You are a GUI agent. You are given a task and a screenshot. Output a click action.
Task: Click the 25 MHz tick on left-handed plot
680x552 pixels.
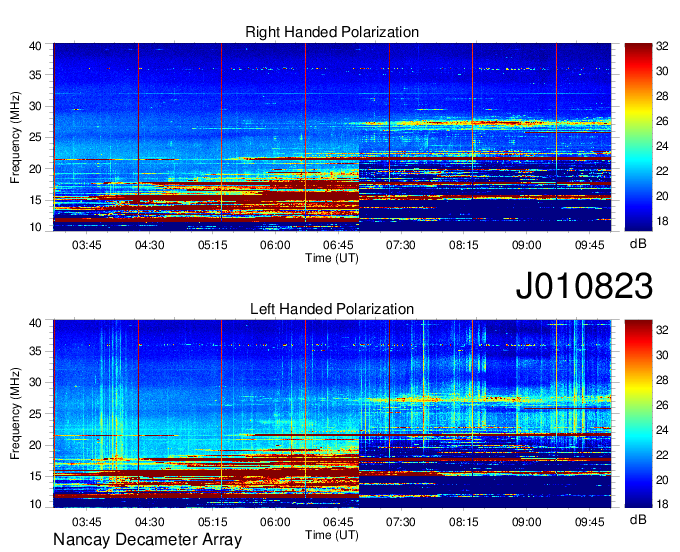click(x=35, y=414)
